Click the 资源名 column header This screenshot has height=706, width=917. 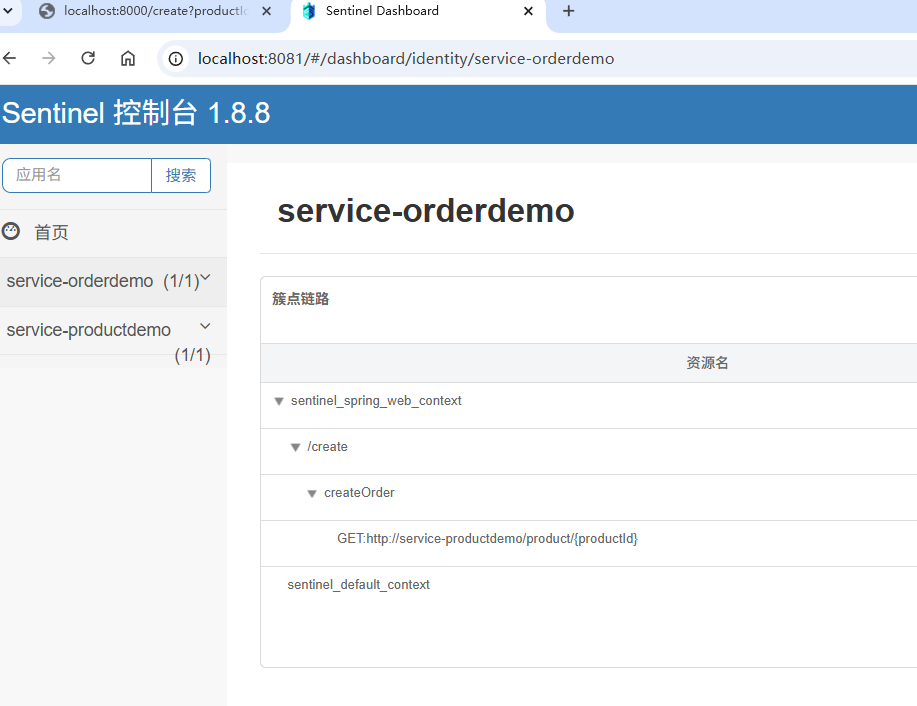pos(707,363)
